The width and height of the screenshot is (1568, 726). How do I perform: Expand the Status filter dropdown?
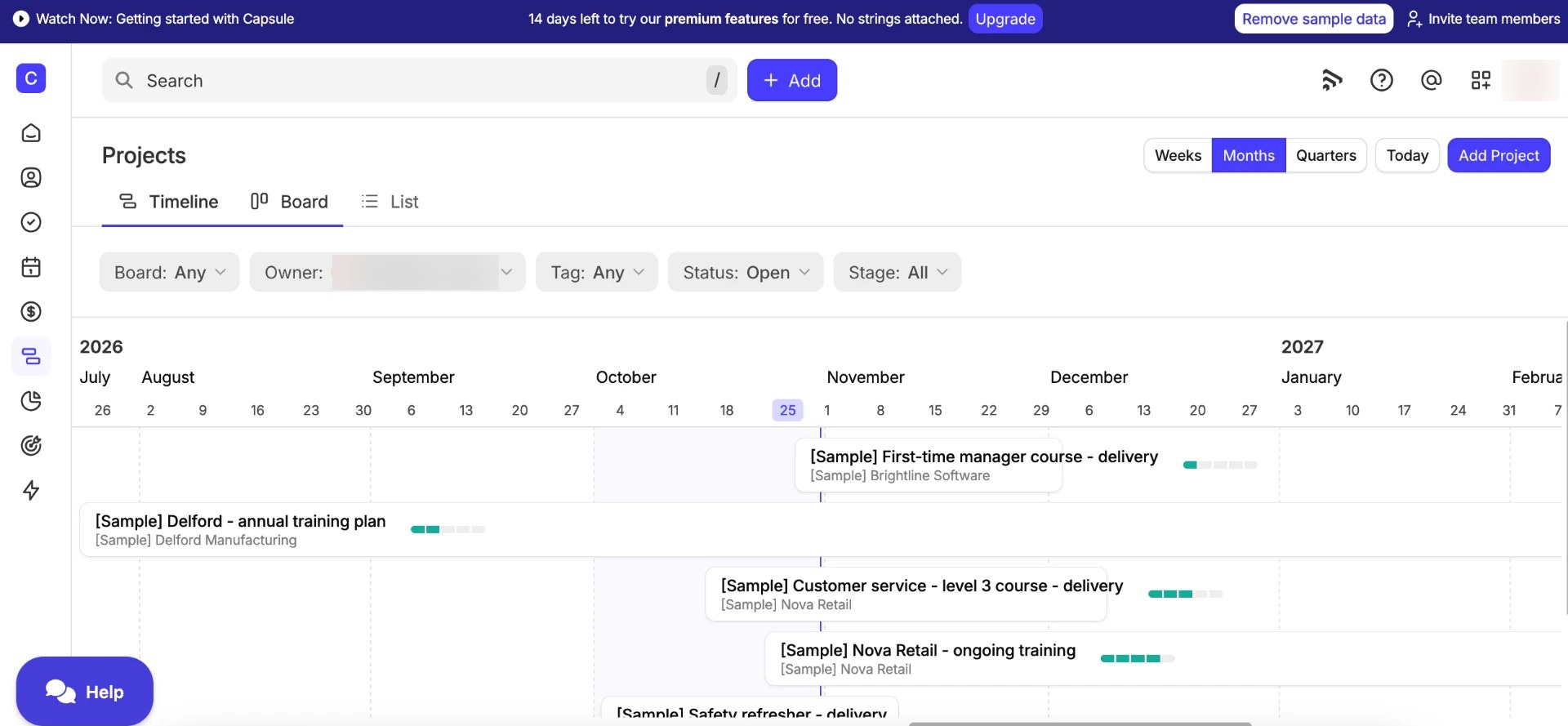pos(746,272)
